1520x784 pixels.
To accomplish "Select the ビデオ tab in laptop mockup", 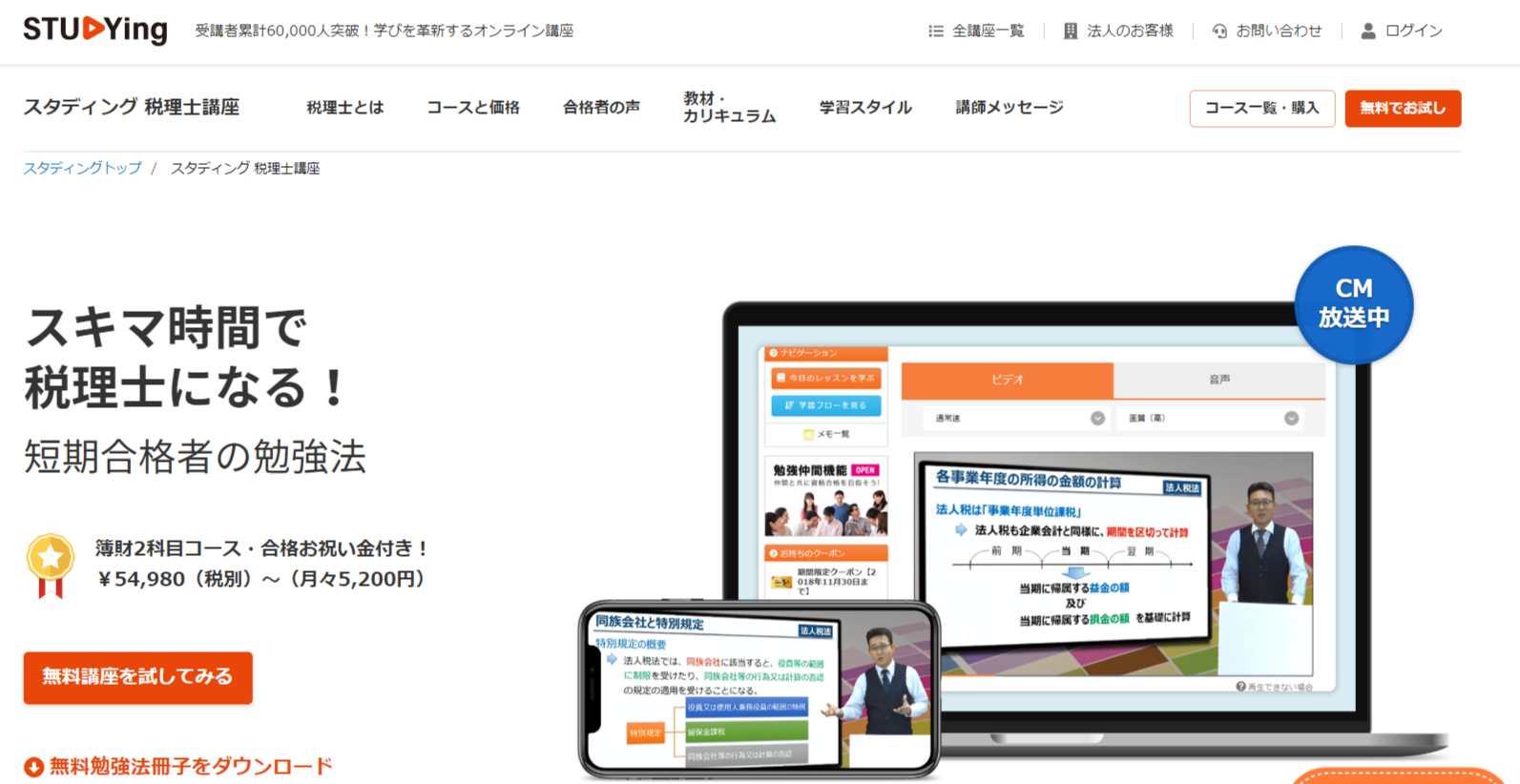I will point(1007,380).
